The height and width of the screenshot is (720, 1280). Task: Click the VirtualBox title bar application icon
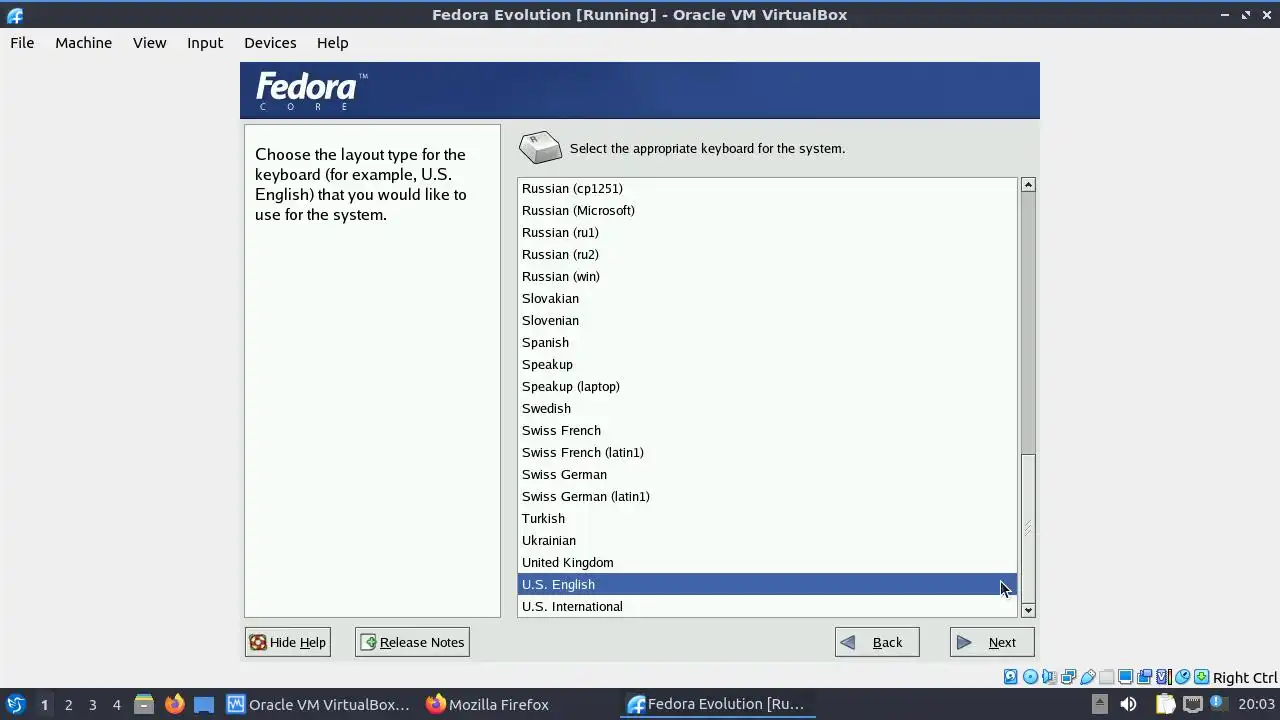[x=14, y=15]
